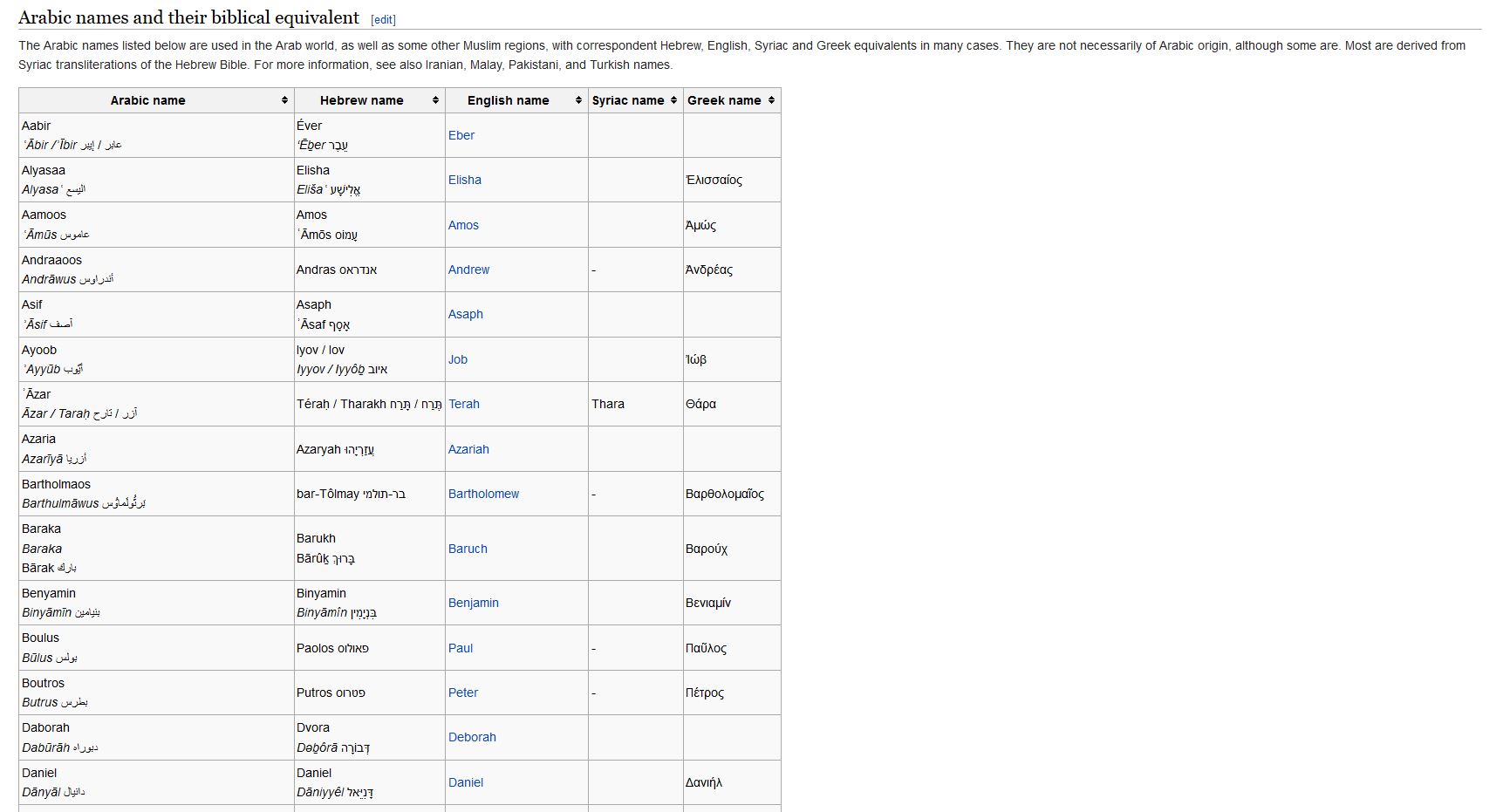Click the Andrew link
Viewport: 1503px width, 812px height.
468,270
